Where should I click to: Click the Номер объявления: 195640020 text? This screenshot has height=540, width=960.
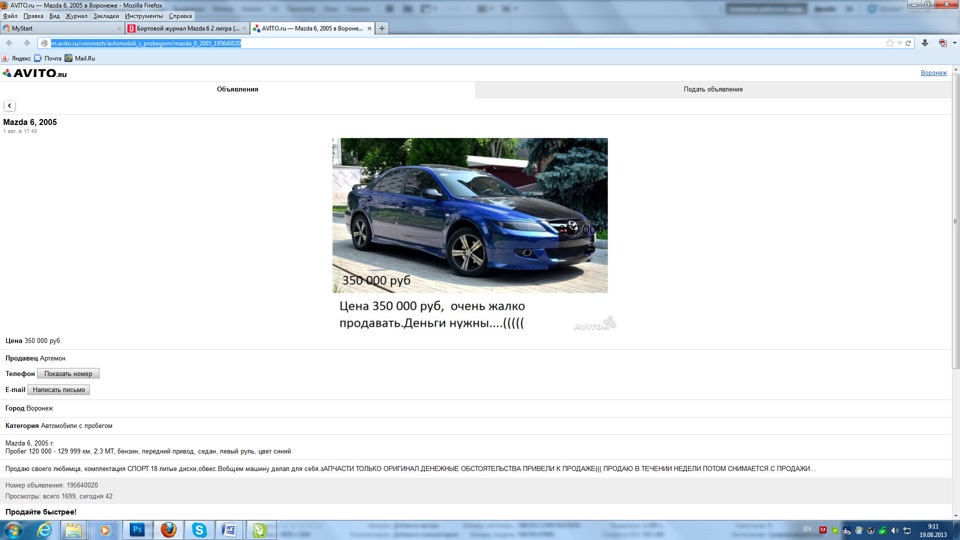51,486
